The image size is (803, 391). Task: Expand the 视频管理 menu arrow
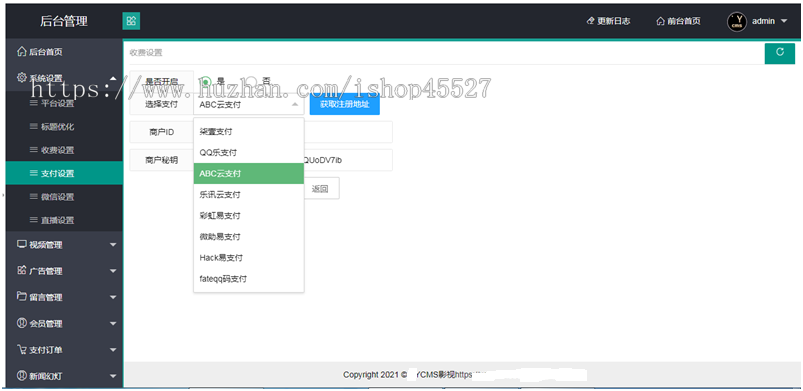point(113,245)
